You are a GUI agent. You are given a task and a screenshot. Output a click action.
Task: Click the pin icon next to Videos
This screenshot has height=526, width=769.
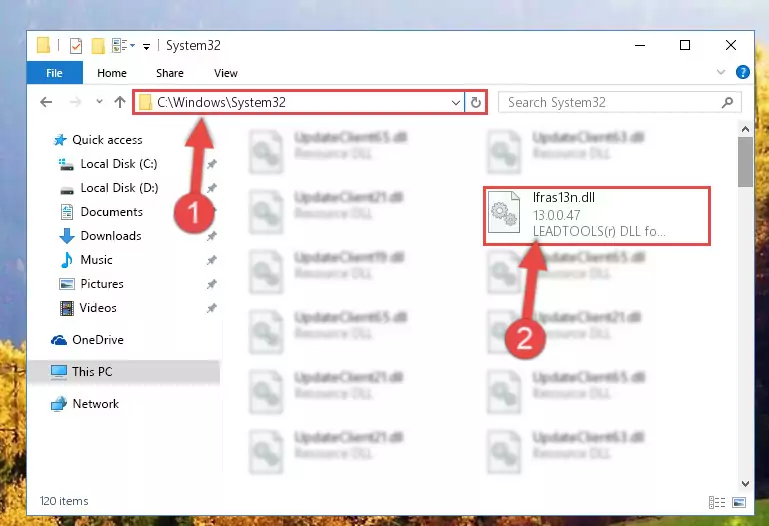pyautogui.click(x=211, y=308)
